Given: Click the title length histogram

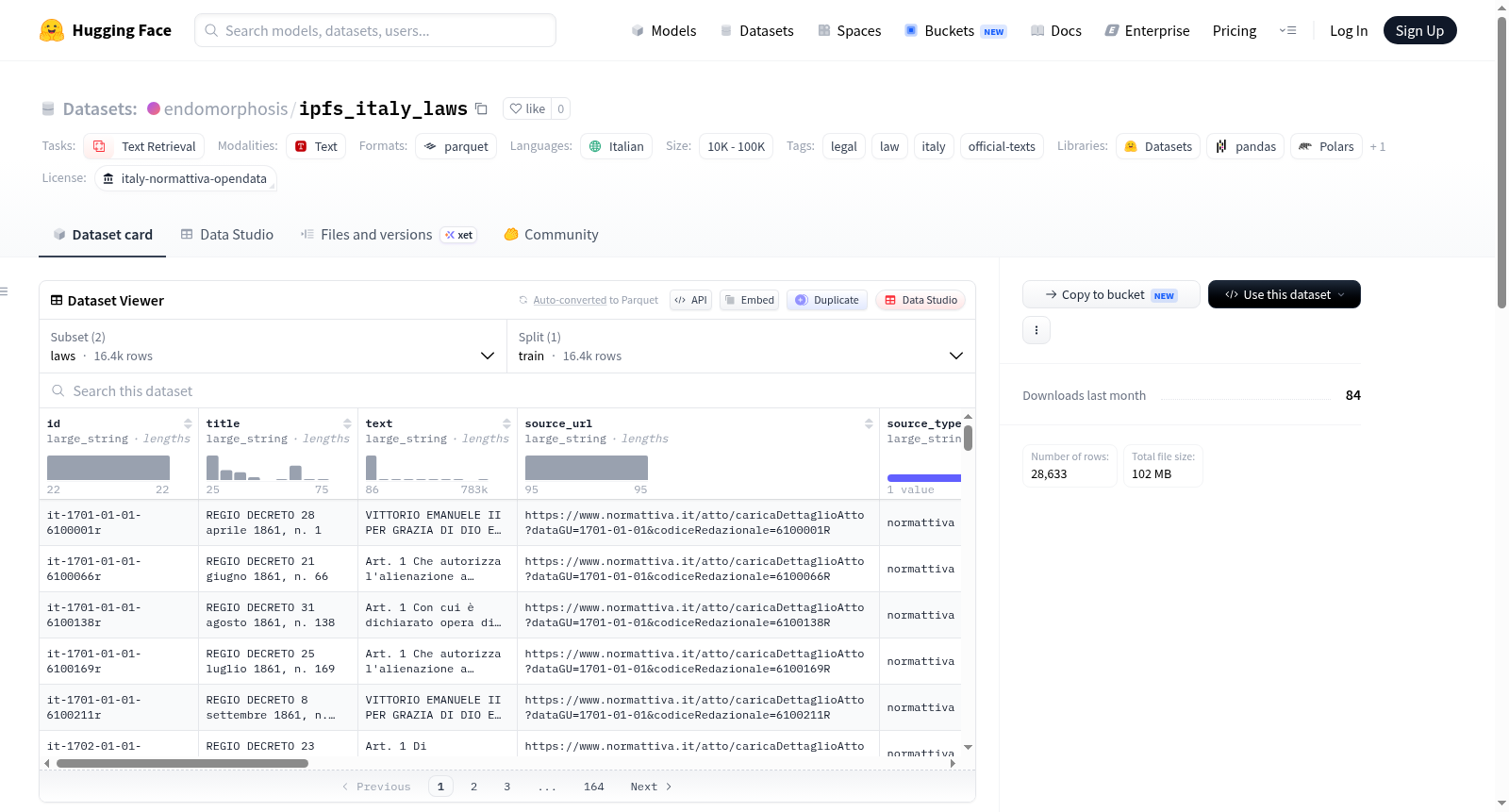Looking at the screenshot, I should 267,468.
